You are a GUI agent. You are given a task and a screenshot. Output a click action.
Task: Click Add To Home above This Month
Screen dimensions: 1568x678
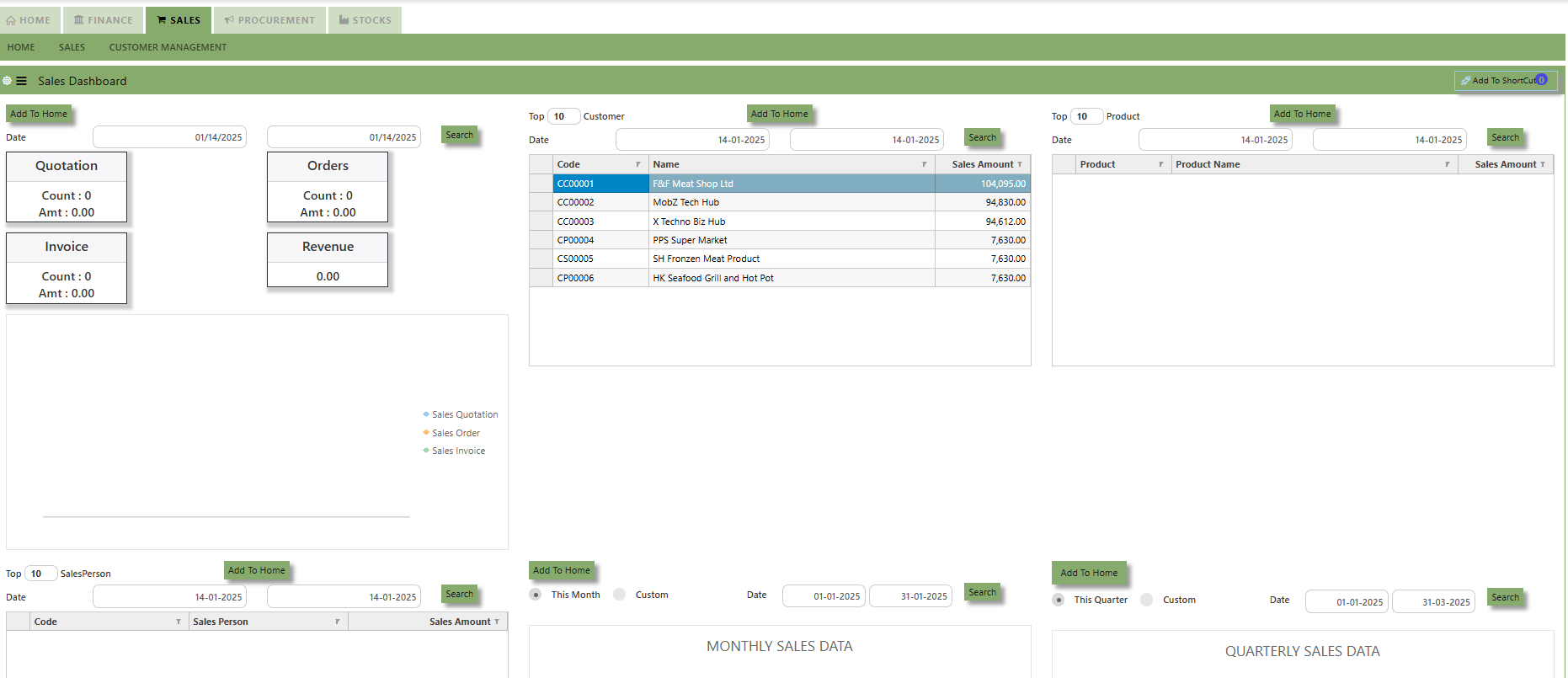coord(562,570)
